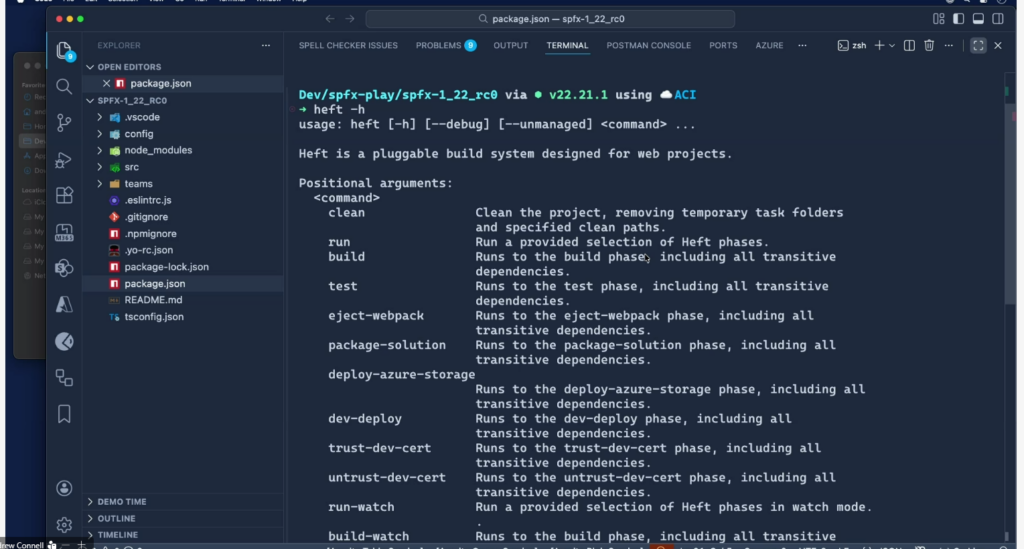Open tsconfig.json in the explorer
The image size is (1024, 549).
coord(153,317)
